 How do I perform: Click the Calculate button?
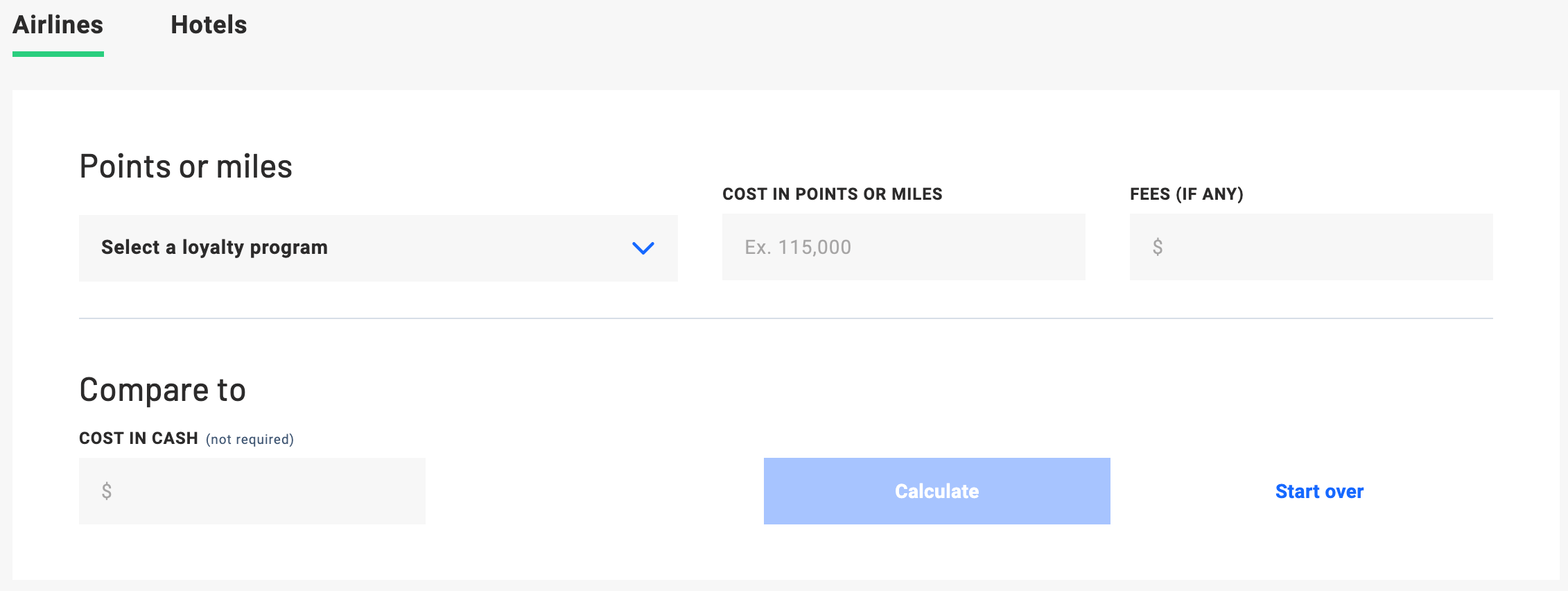click(936, 490)
